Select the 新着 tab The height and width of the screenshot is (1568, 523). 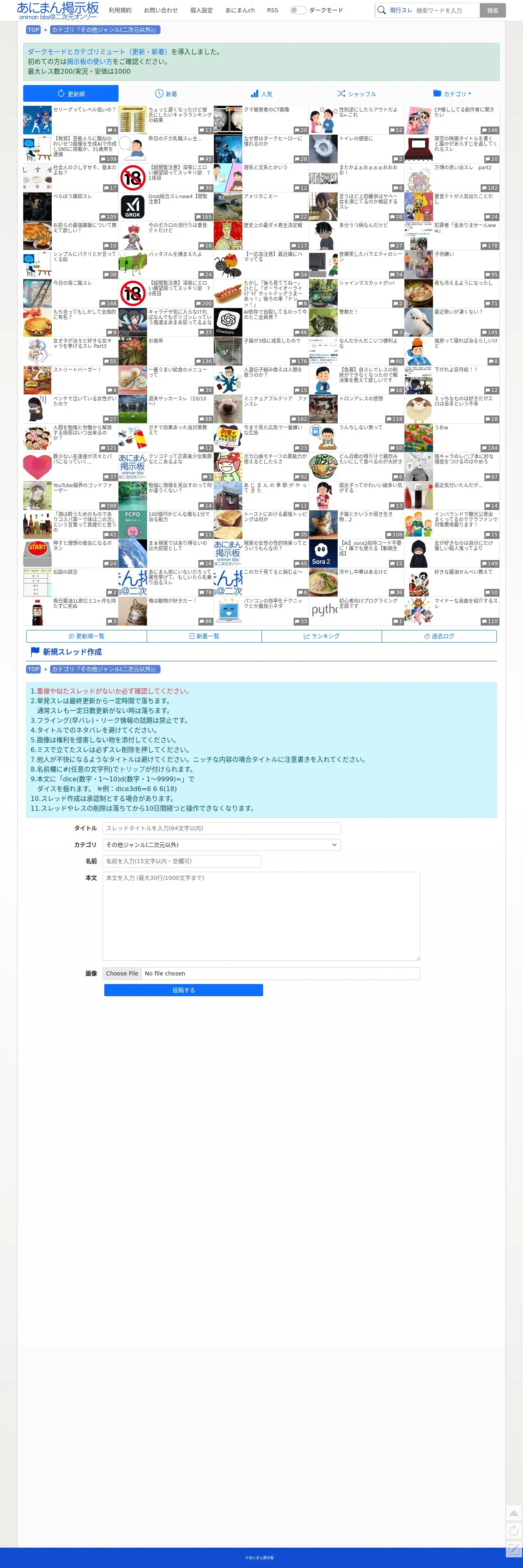pyautogui.click(x=166, y=94)
